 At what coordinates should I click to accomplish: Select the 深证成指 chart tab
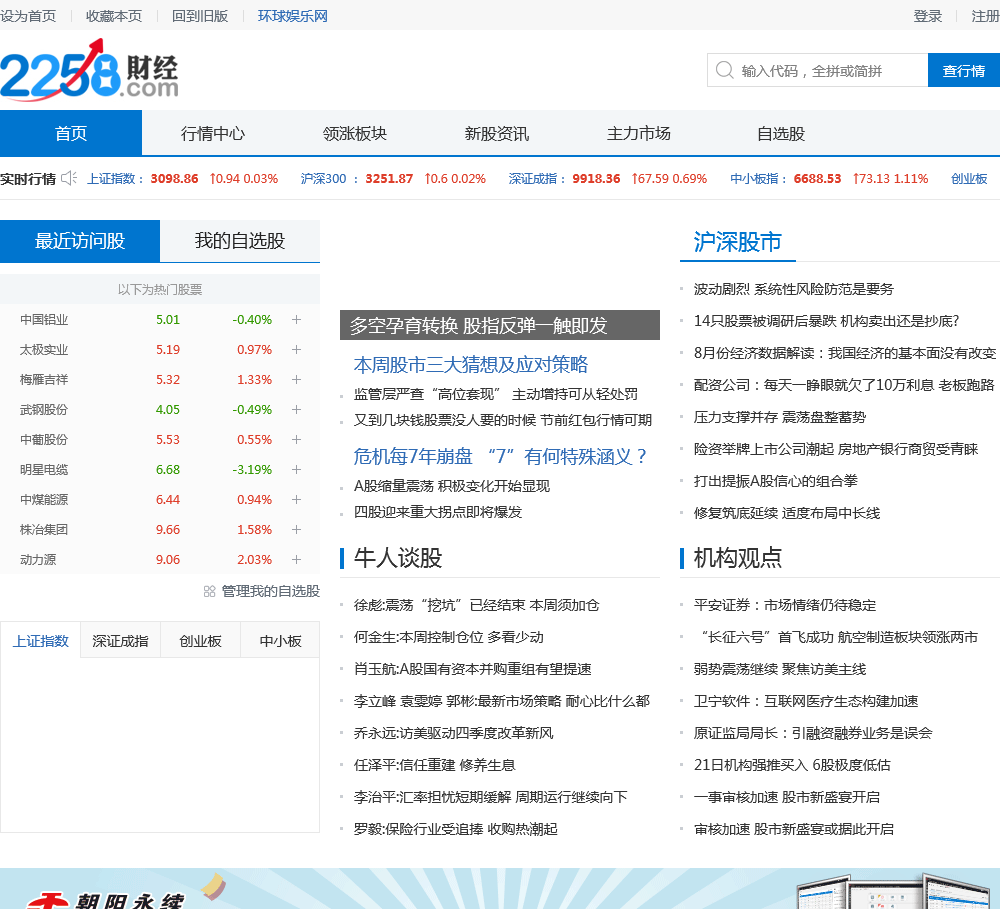click(121, 640)
